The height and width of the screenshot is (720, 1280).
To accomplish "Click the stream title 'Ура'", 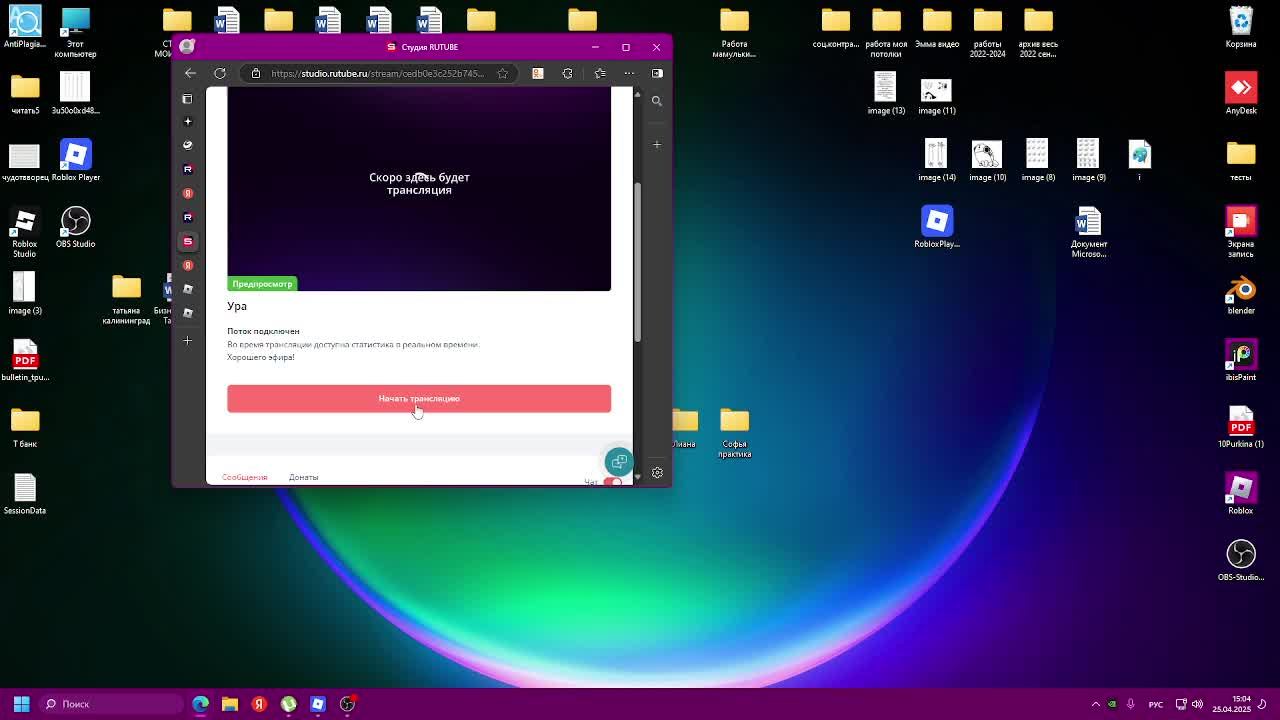I will tap(237, 306).
